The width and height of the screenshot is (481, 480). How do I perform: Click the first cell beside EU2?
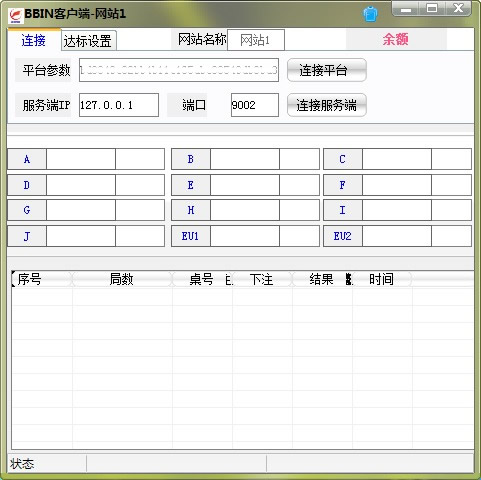[x=397, y=236]
